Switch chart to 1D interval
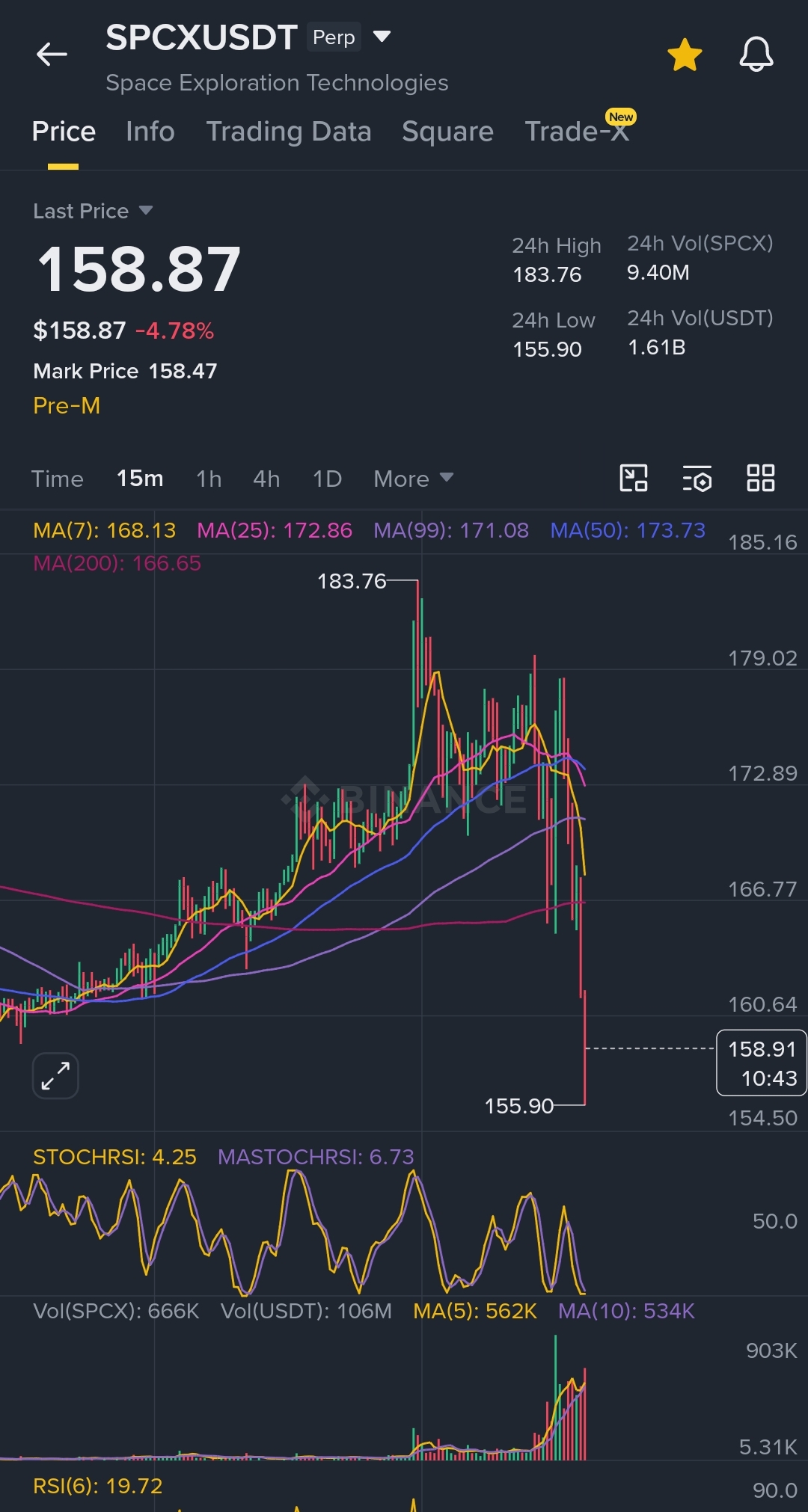This screenshot has width=808, height=1512. [327, 479]
